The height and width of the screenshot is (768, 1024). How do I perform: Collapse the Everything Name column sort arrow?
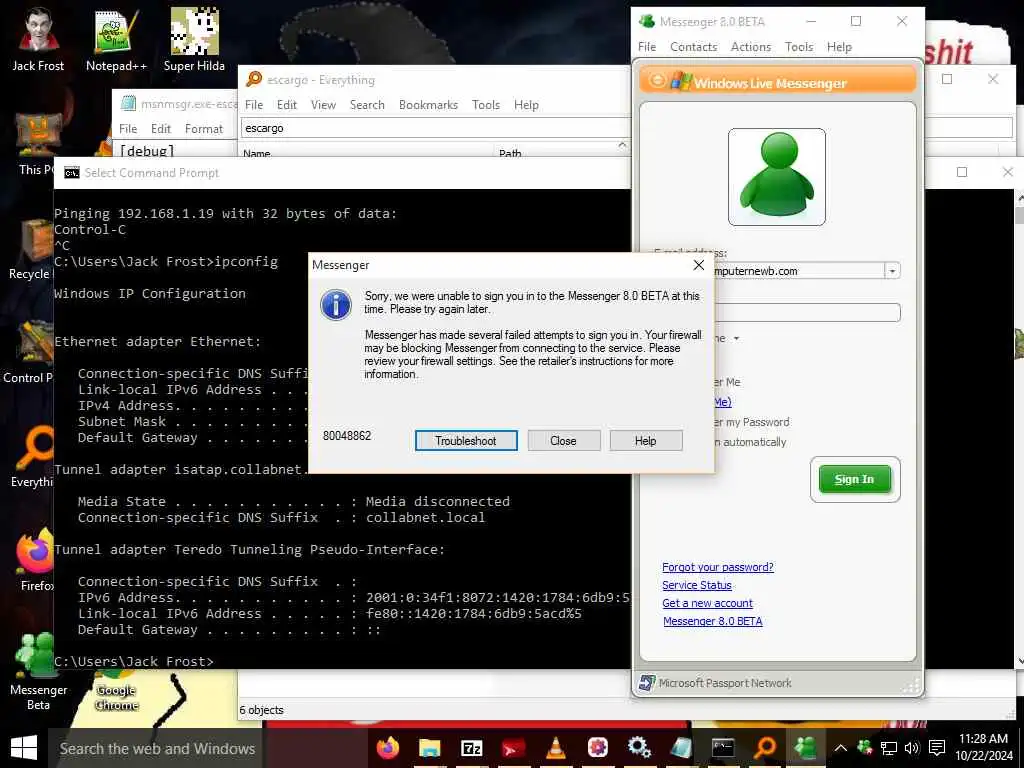[x=622, y=144]
